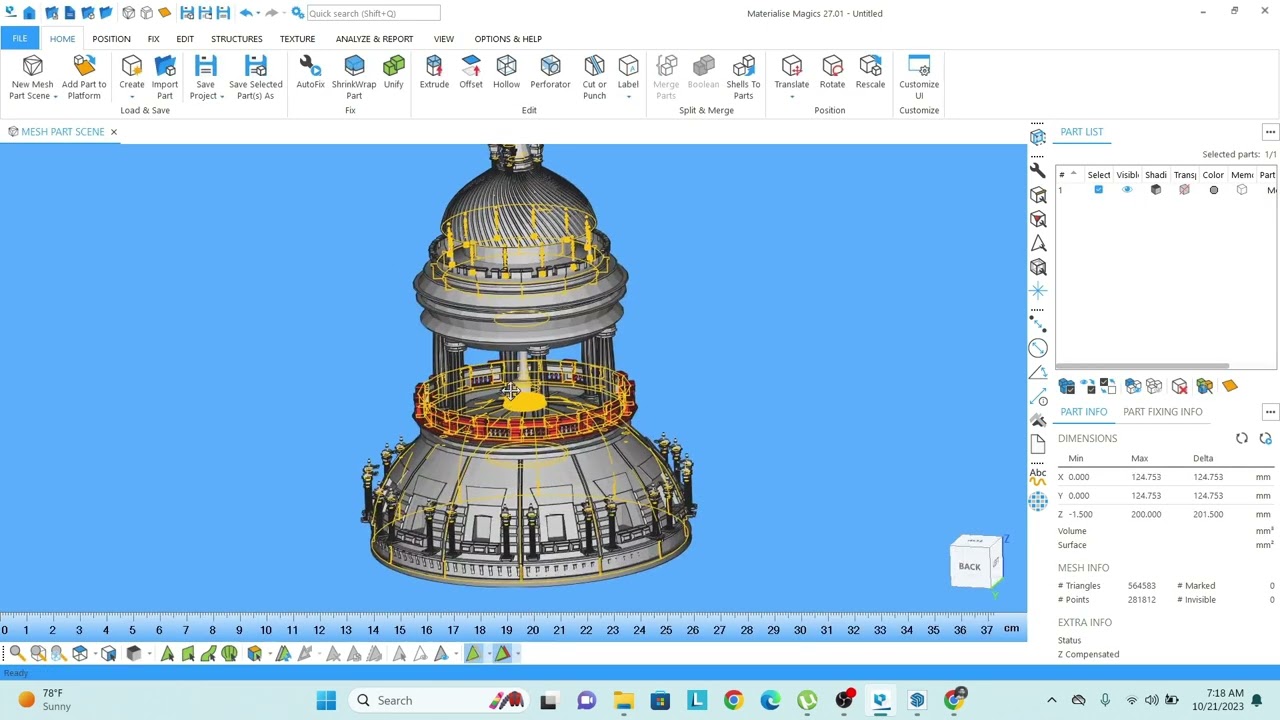Open the STRUCTURES ribbon tab
The image size is (1280, 720).
(236, 38)
